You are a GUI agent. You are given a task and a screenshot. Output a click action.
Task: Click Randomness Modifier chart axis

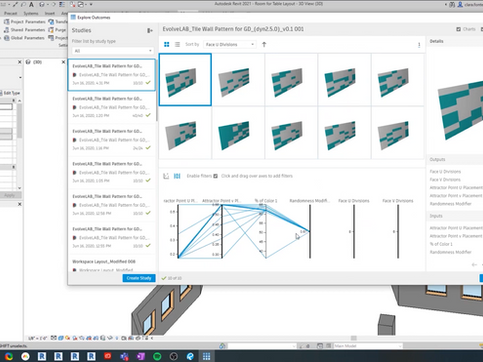pyautogui.click(x=310, y=232)
